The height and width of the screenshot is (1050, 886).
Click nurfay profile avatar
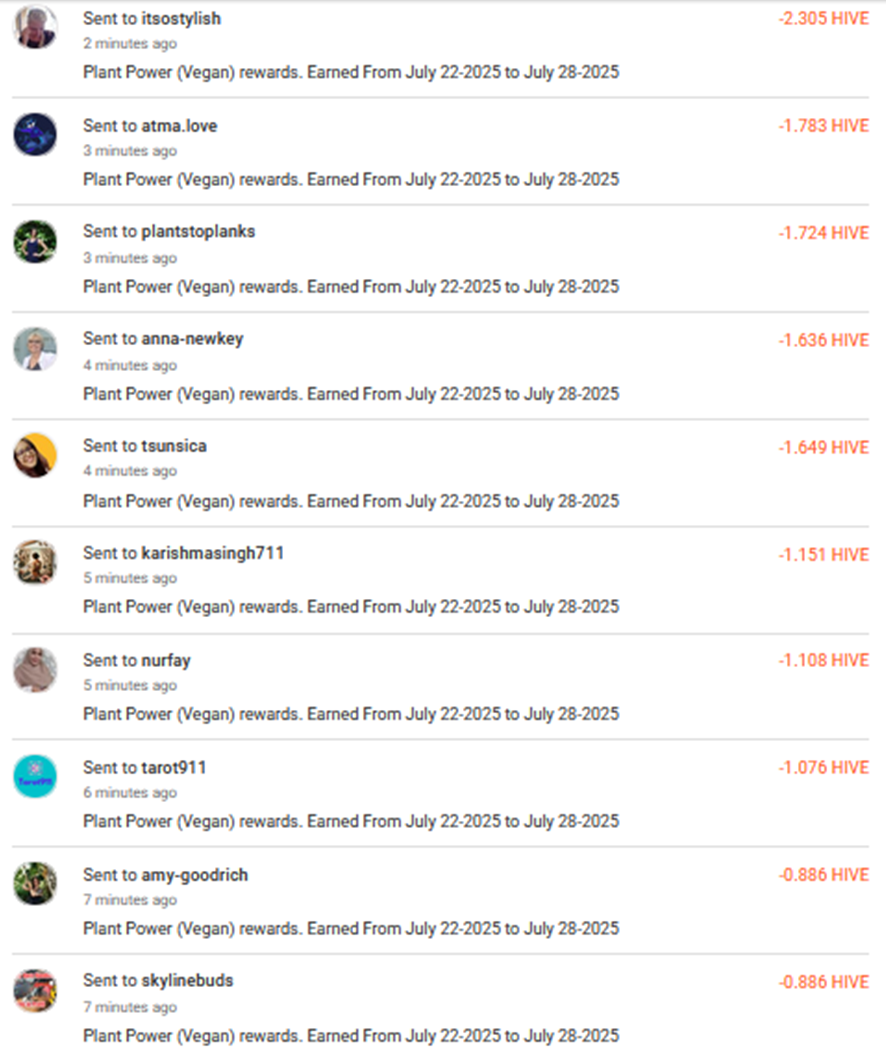(x=35, y=669)
